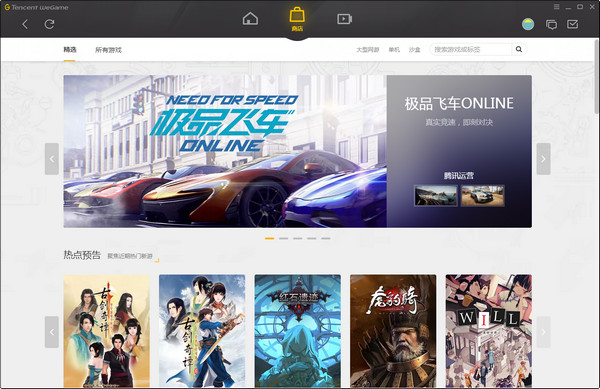
Task: Click the game search input field
Action: (x=471, y=49)
